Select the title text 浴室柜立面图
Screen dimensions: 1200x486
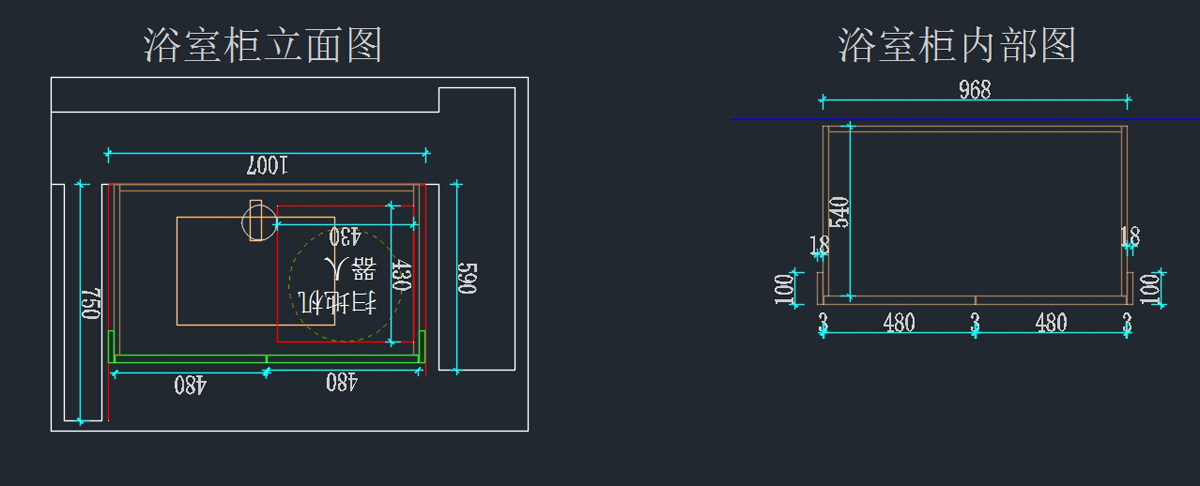tap(263, 46)
